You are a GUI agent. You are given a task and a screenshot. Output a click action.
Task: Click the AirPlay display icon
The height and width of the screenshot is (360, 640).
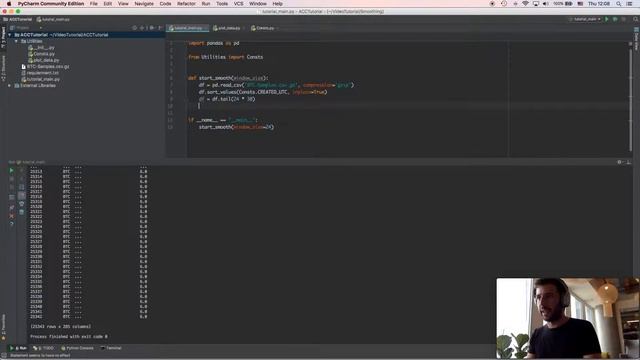(x=536, y=4)
